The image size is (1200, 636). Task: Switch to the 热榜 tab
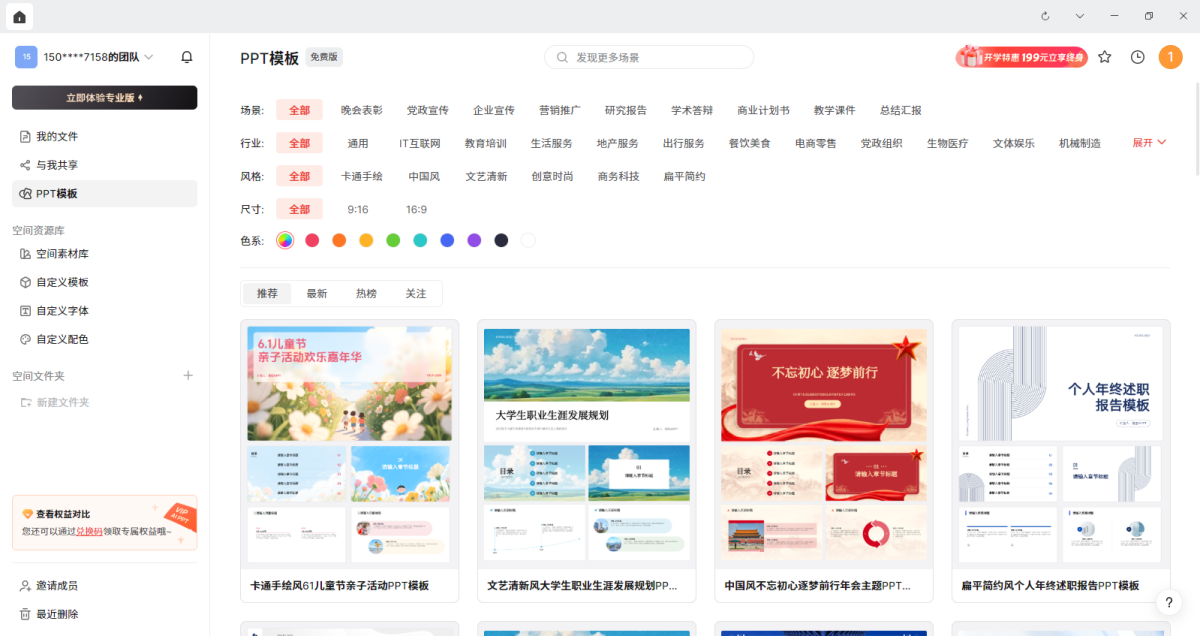point(366,293)
